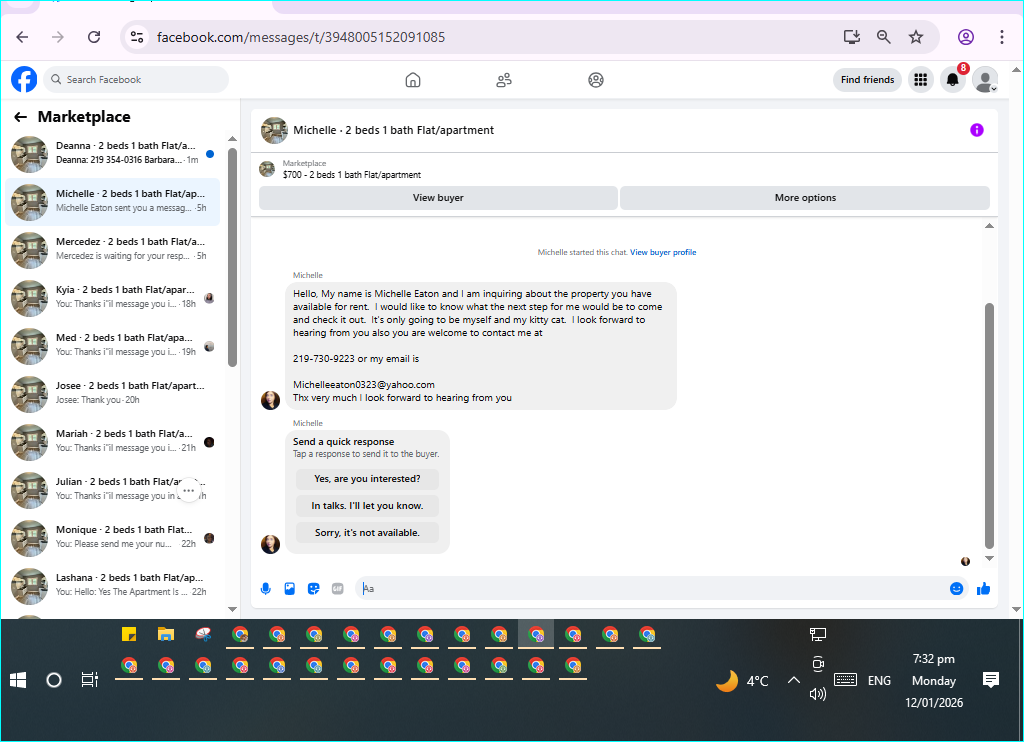Image resolution: width=1024 pixels, height=742 pixels.
Task: Send quick reply 'Yes, are you interested?'
Action: click(x=367, y=479)
